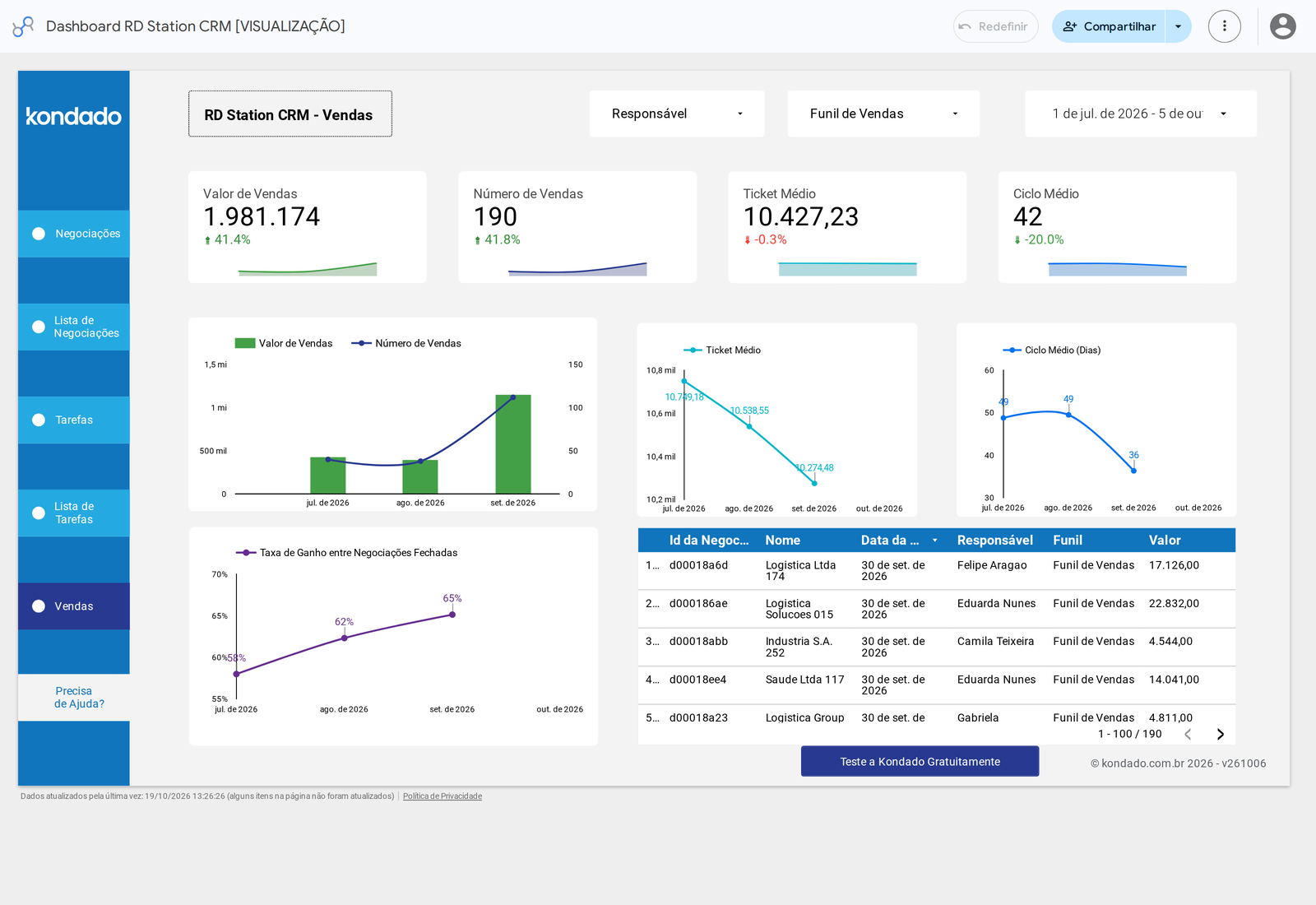Select the Vendas page in sidebar
Screen dimensions: 1316x905
[x=74, y=606]
